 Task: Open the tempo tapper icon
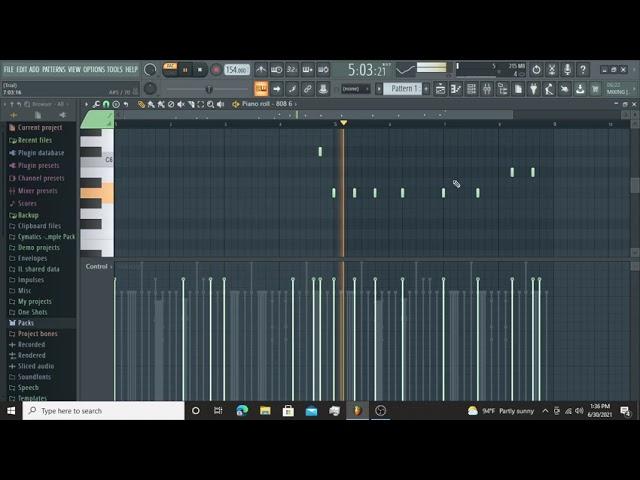[549, 89]
